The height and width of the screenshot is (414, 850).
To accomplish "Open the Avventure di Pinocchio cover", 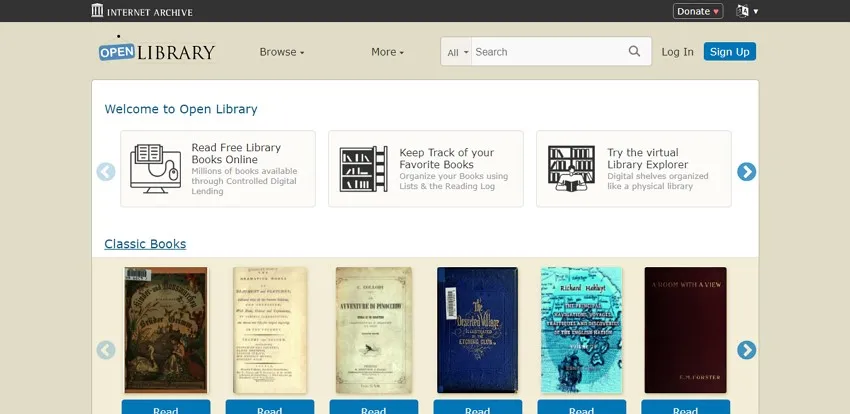I will [374, 330].
